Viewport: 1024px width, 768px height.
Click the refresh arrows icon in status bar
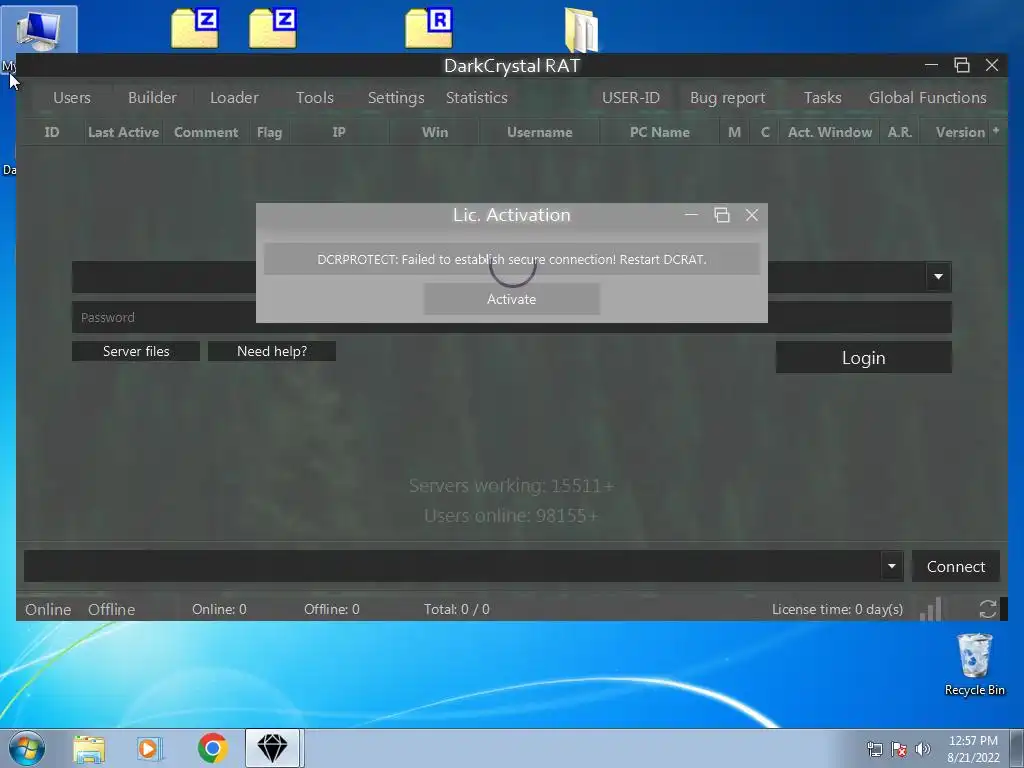pos(987,609)
